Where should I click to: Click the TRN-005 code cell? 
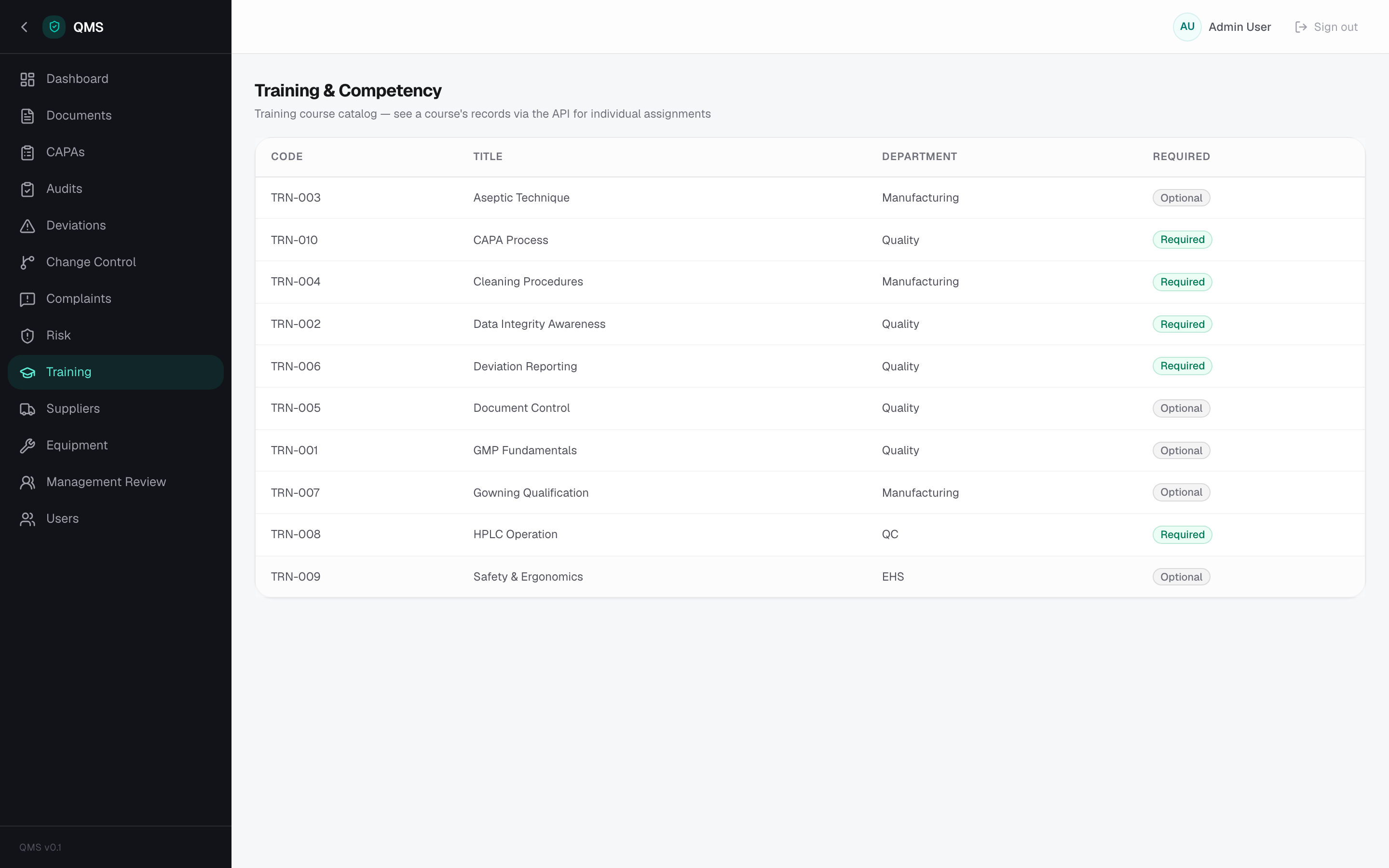pos(296,408)
